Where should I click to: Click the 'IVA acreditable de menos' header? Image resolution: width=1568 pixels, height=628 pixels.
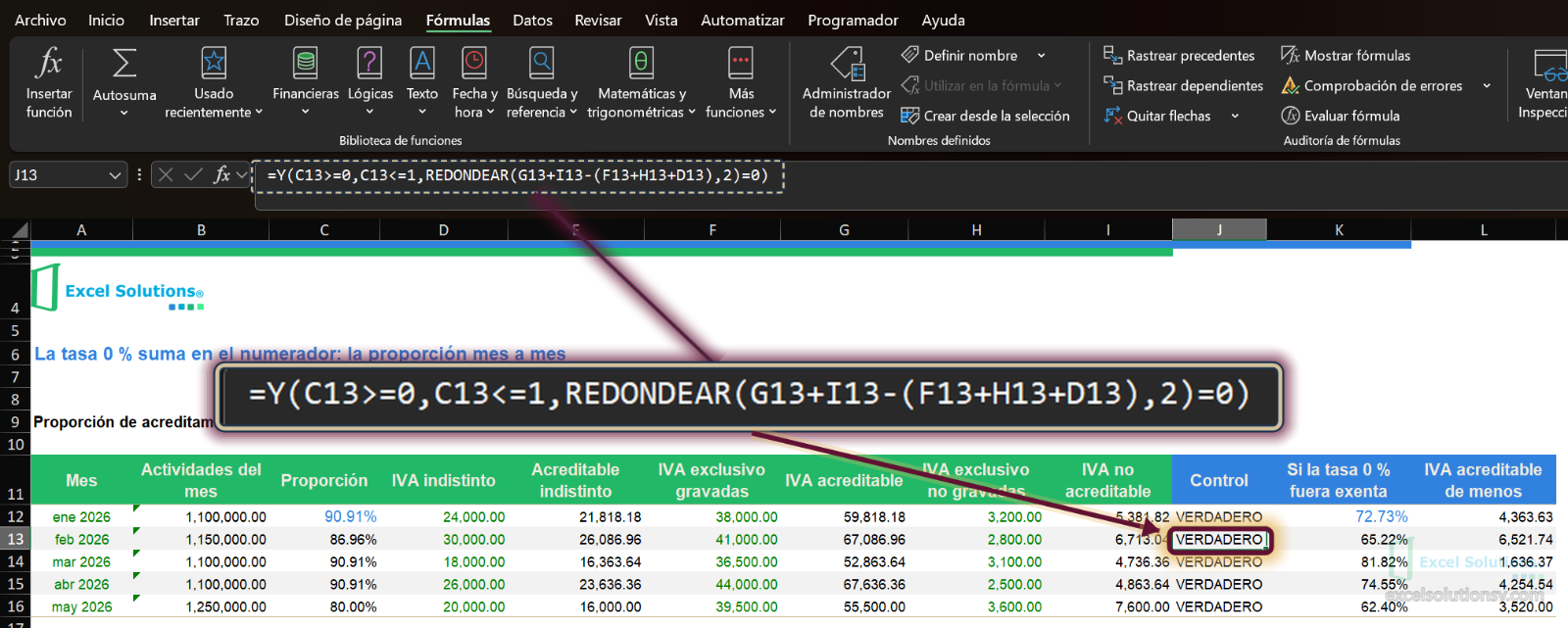tap(1483, 480)
